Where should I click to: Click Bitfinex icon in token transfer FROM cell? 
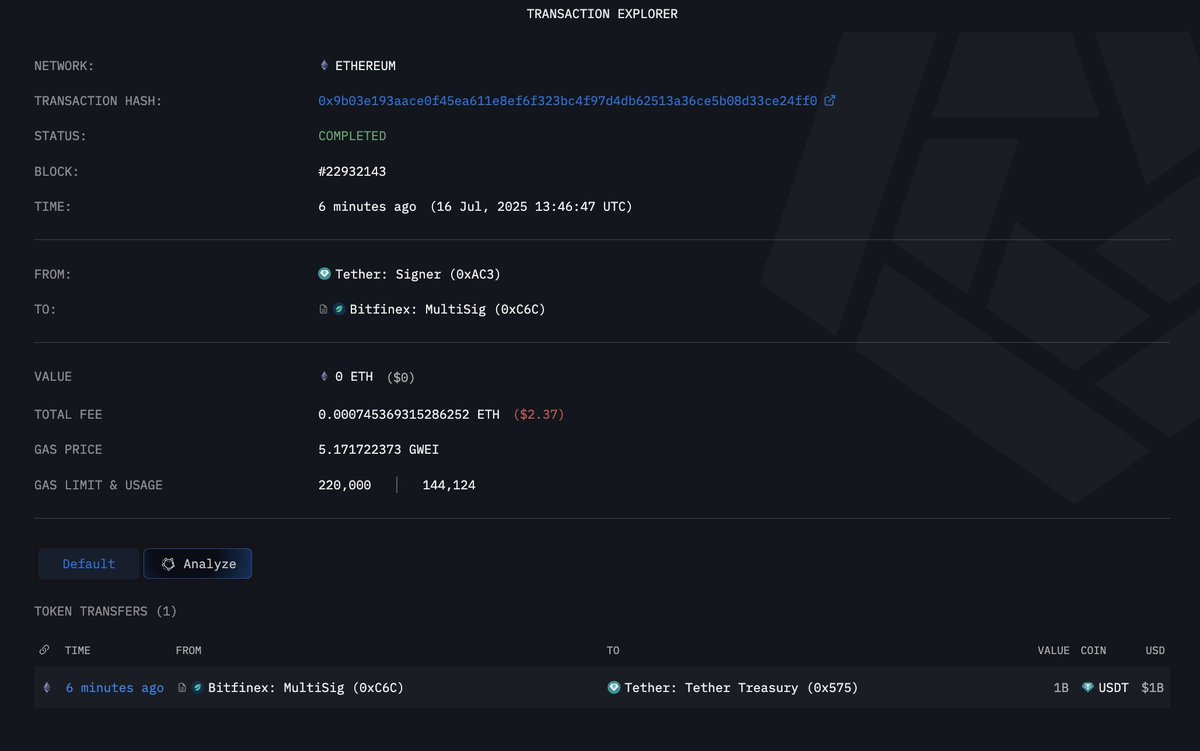pos(198,688)
